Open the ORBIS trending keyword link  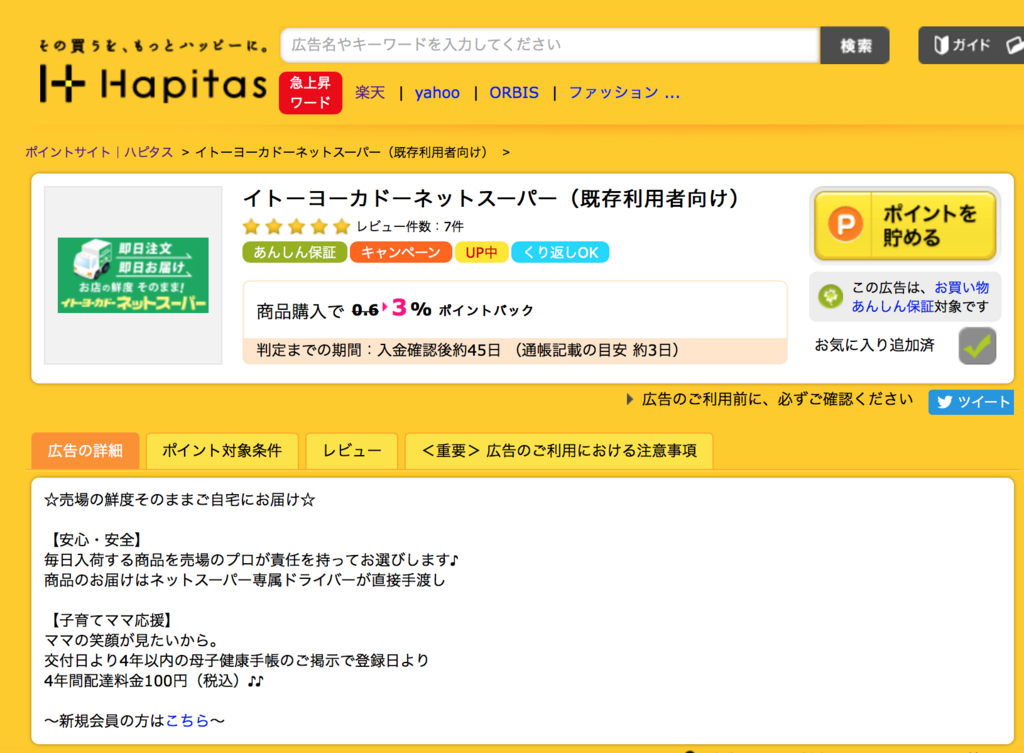[x=514, y=93]
